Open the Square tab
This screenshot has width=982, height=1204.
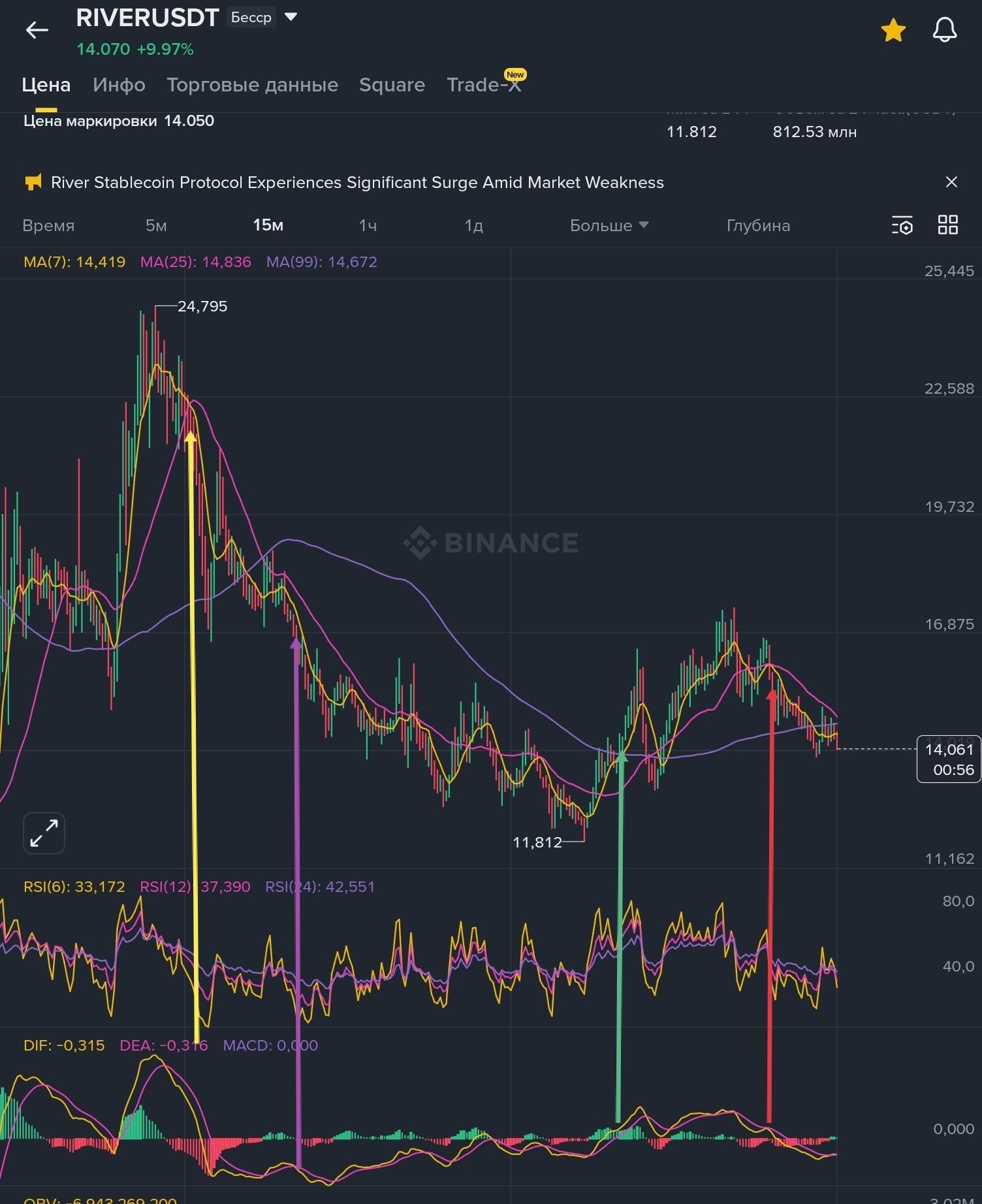point(392,85)
